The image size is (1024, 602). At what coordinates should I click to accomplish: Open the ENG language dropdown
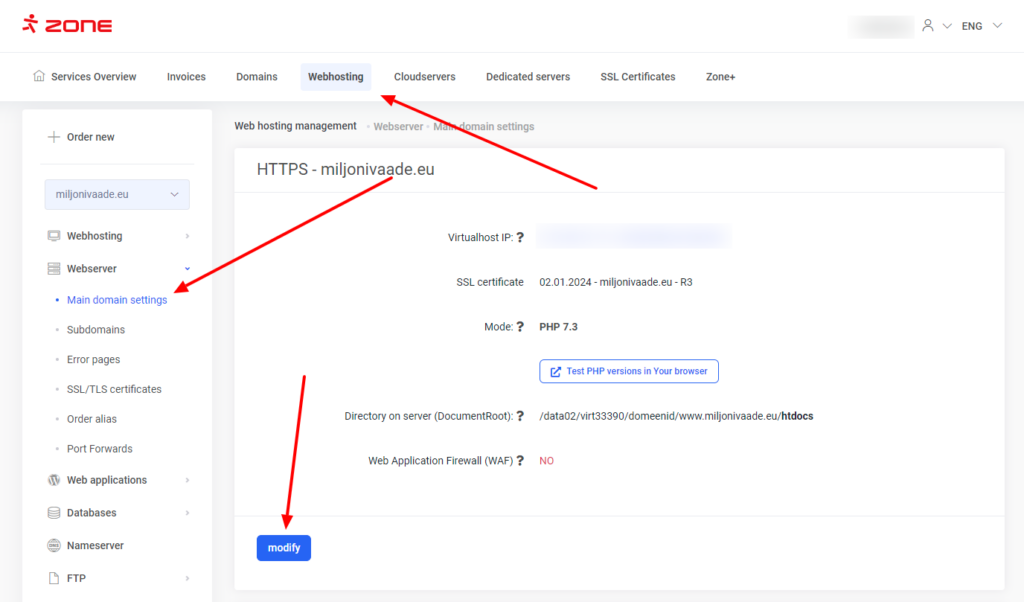click(x=980, y=26)
